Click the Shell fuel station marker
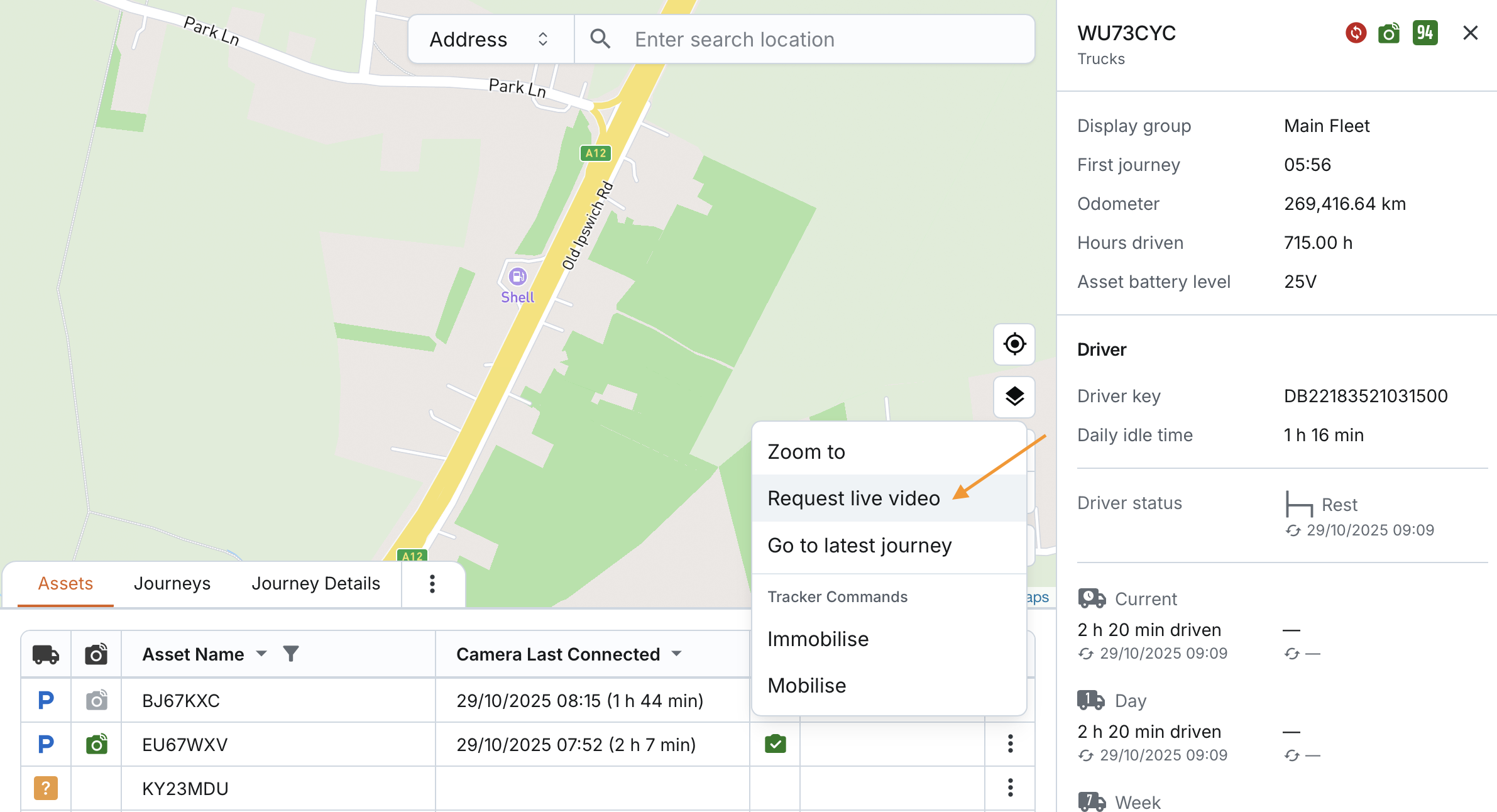Viewport: 1497px width, 812px height. (517, 277)
